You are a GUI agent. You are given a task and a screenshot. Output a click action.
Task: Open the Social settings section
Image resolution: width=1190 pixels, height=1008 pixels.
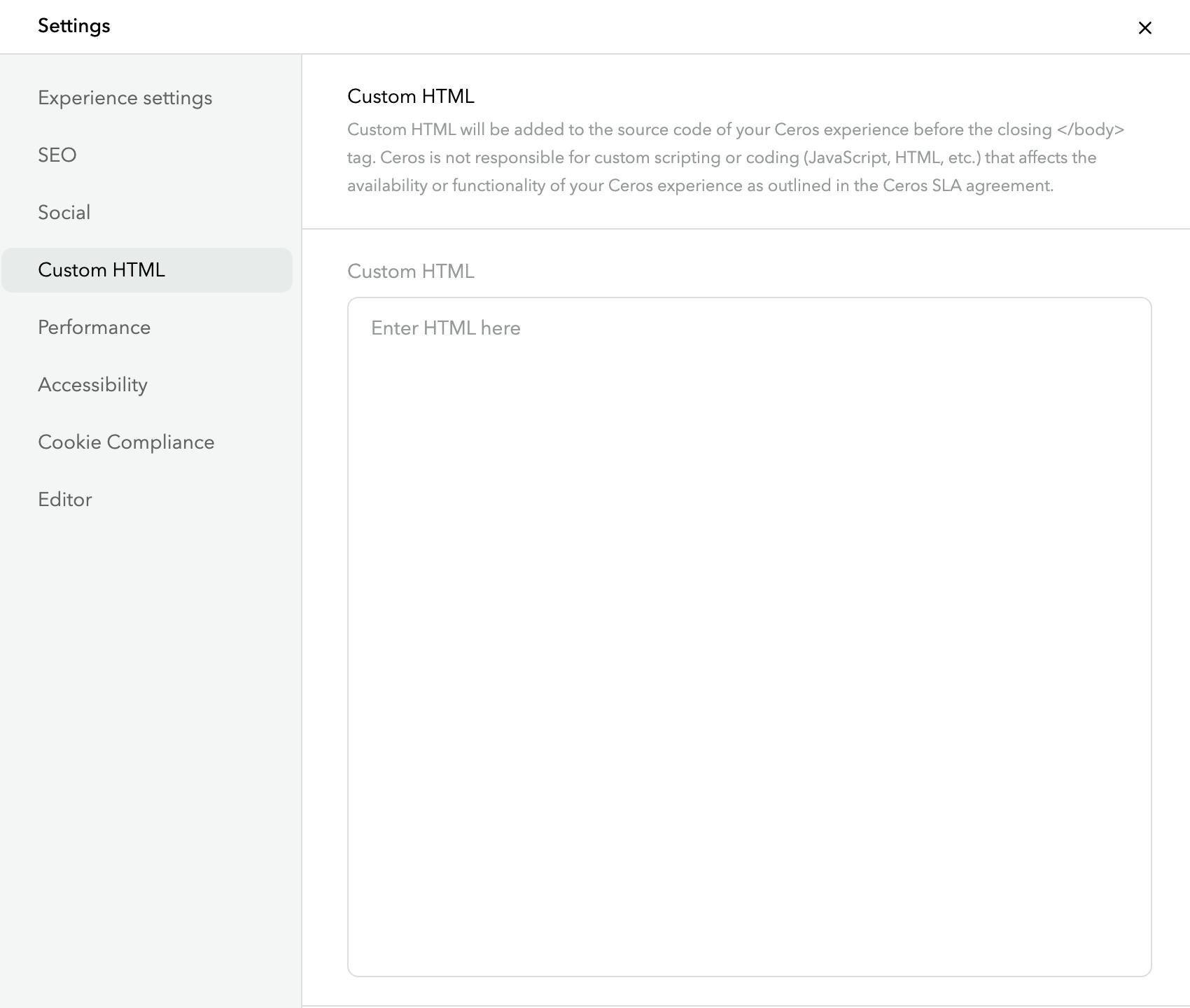(x=64, y=213)
